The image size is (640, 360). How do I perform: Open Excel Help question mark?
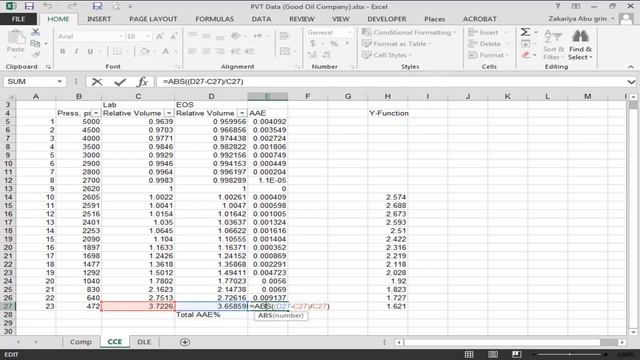click(558, 6)
